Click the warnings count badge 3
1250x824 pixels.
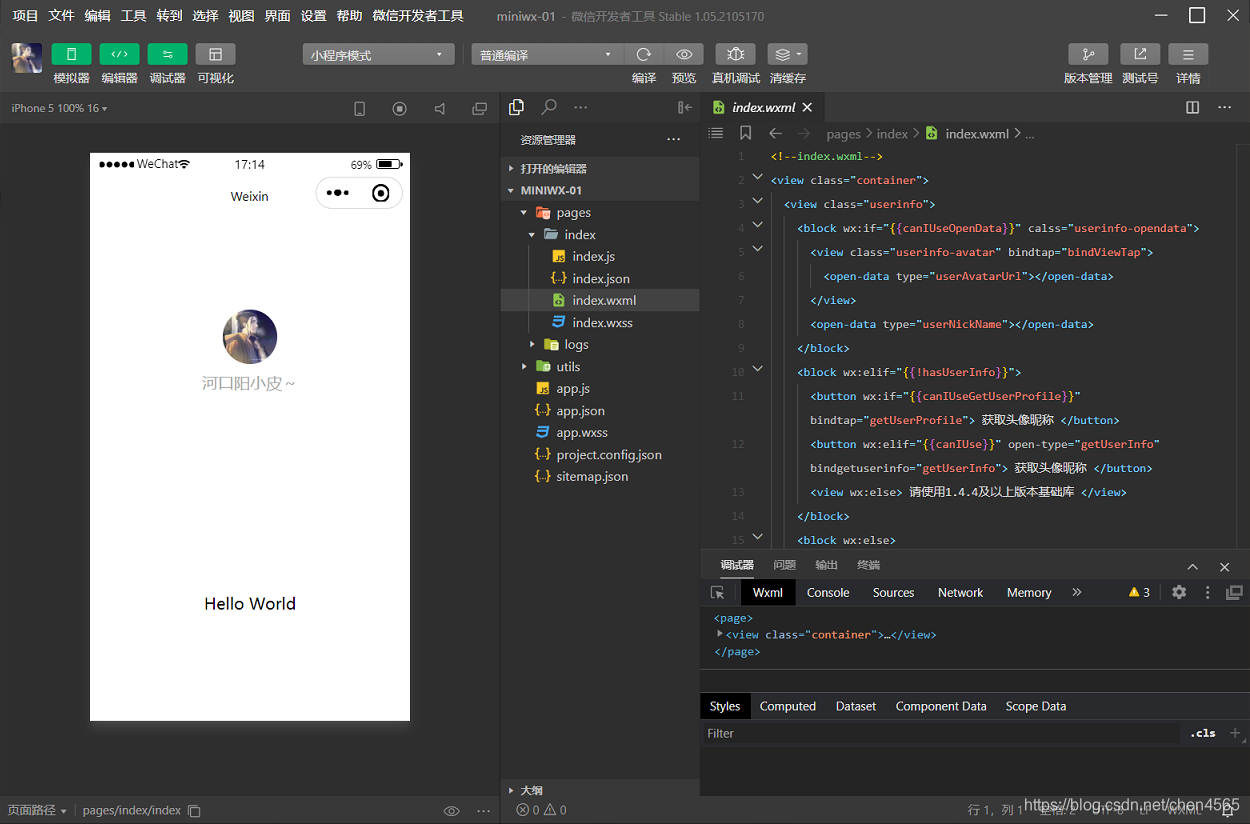pos(1139,593)
